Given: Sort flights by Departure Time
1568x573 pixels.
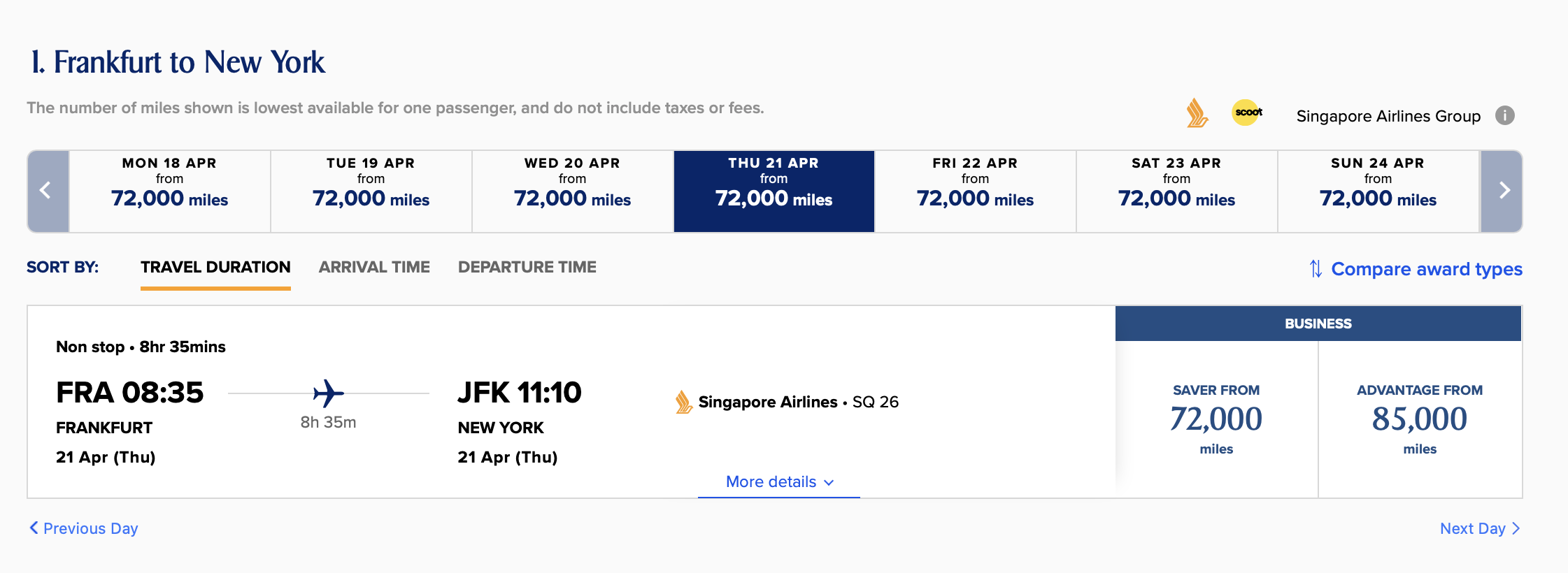Looking at the screenshot, I should coord(527,267).
